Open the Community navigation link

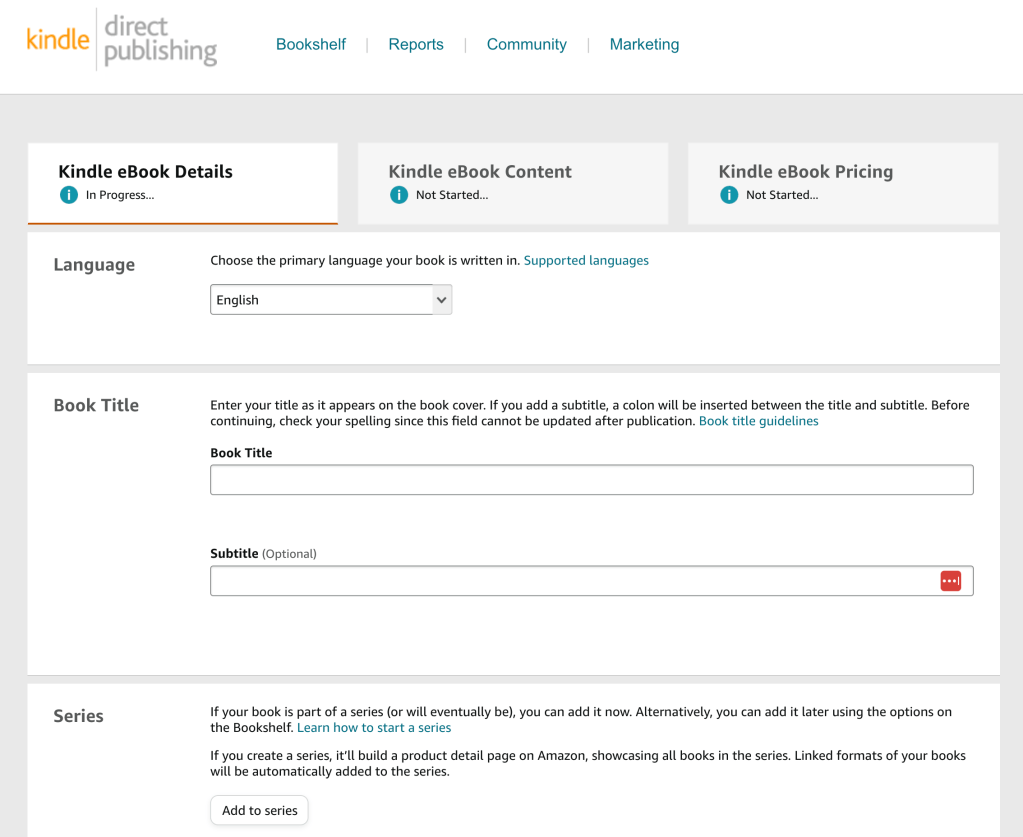(526, 44)
